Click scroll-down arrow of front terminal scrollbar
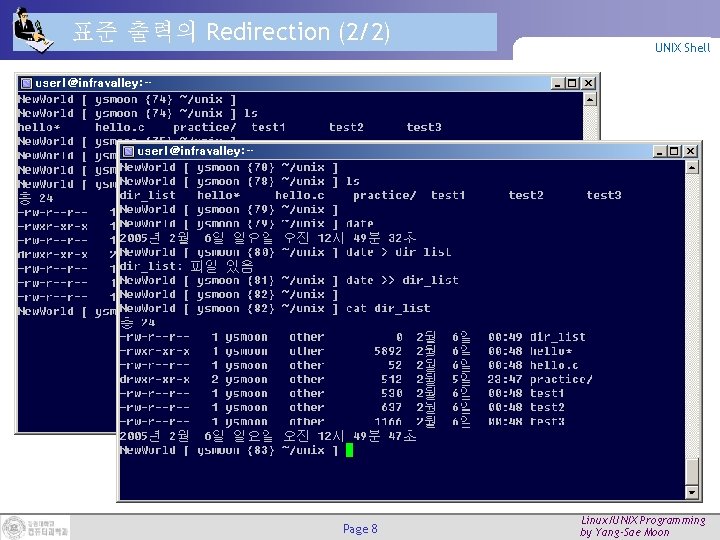 pos(692,492)
